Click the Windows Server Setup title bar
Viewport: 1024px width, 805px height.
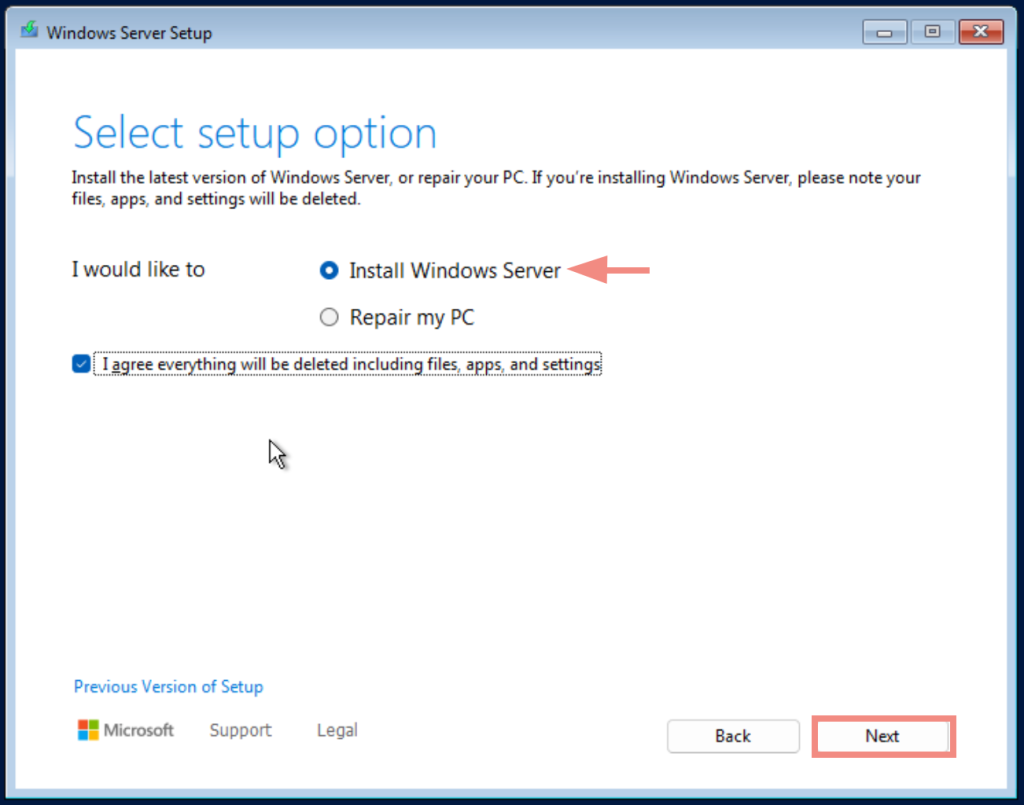[500, 31]
